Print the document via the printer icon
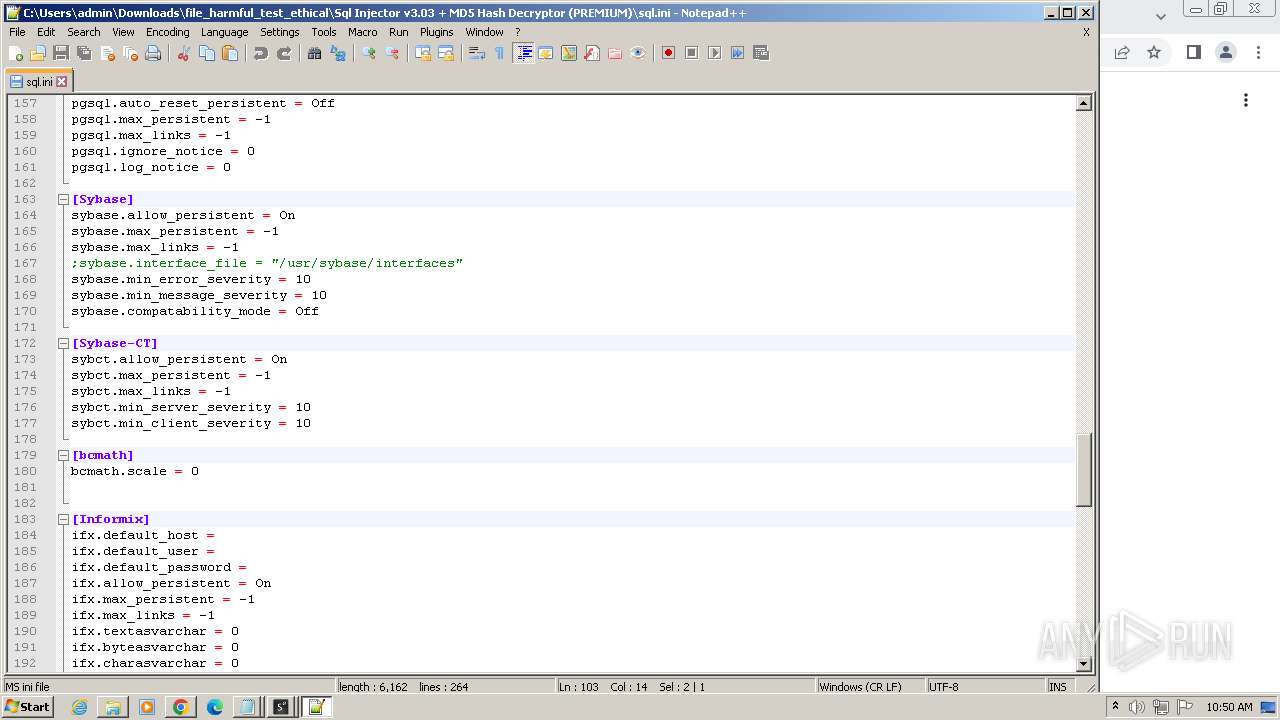Image resolution: width=1280 pixels, height=720 pixels. [x=153, y=53]
